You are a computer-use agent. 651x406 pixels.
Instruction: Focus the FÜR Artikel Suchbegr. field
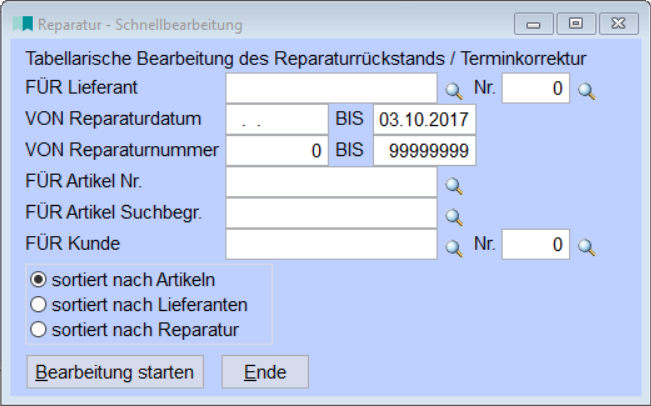[331, 213]
